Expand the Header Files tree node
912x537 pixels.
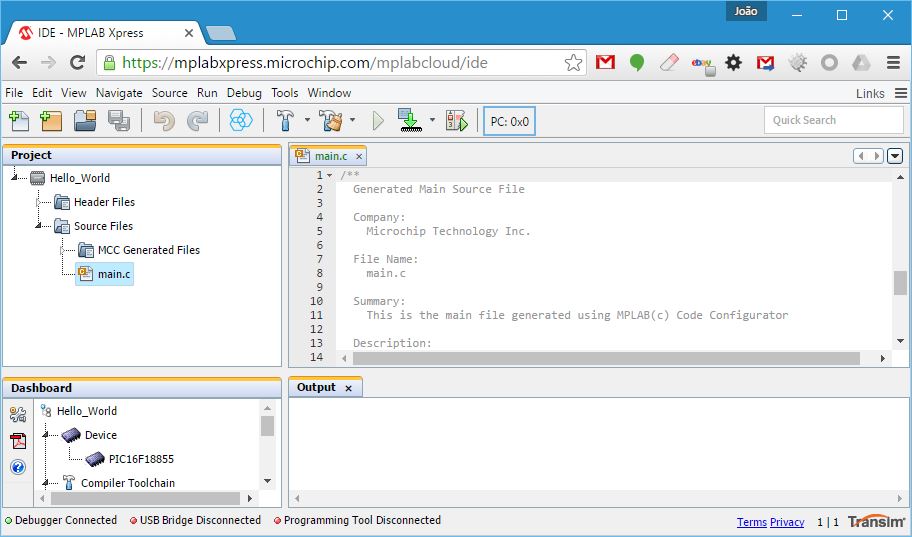(38, 202)
